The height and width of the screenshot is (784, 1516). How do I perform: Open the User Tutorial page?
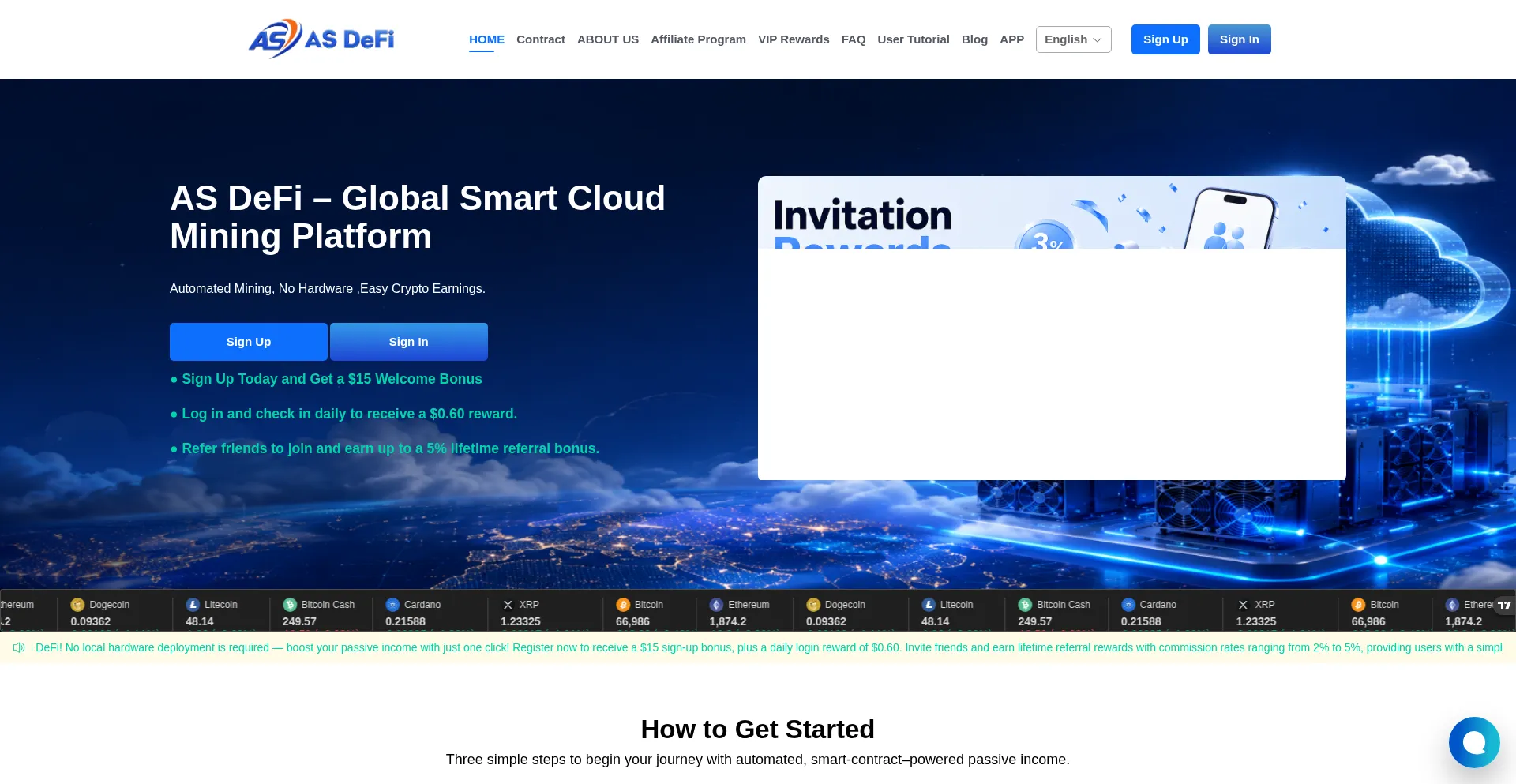(914, 39)
